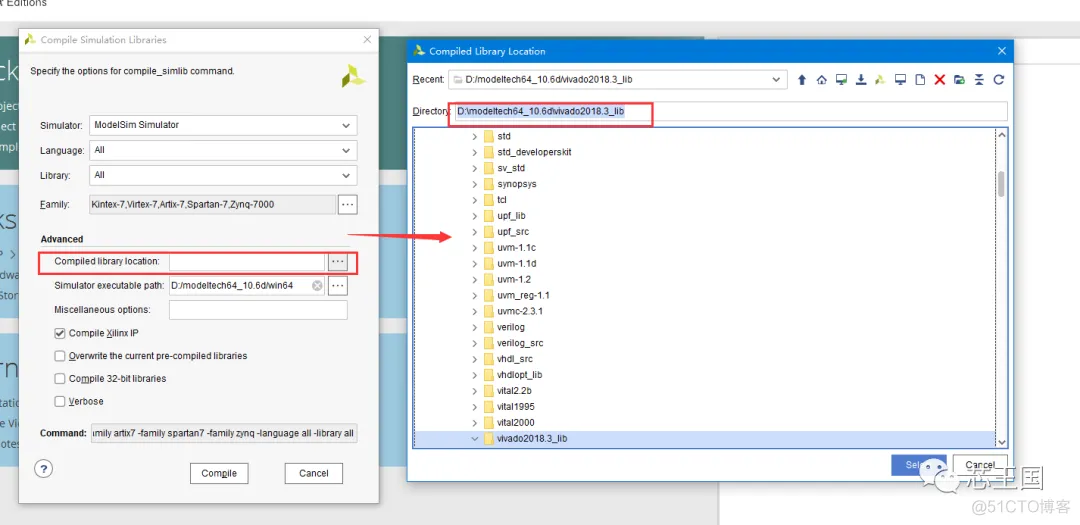1080x525 pixels.
Task: Select vital1995 folder
Action: pyautogui.click(x=515, y=406)
